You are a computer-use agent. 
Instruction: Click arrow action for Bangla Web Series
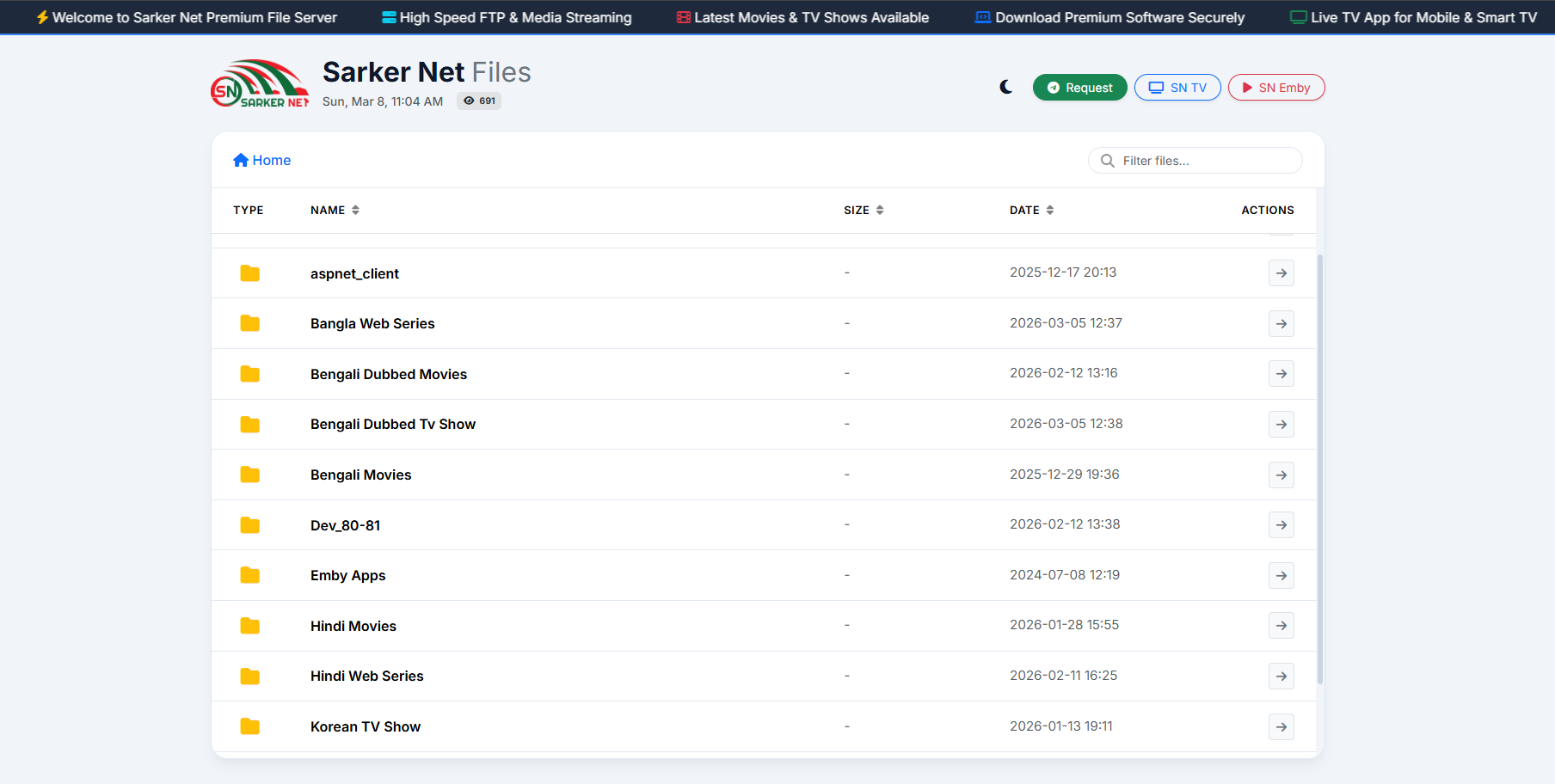click(x=1281, y=323)
